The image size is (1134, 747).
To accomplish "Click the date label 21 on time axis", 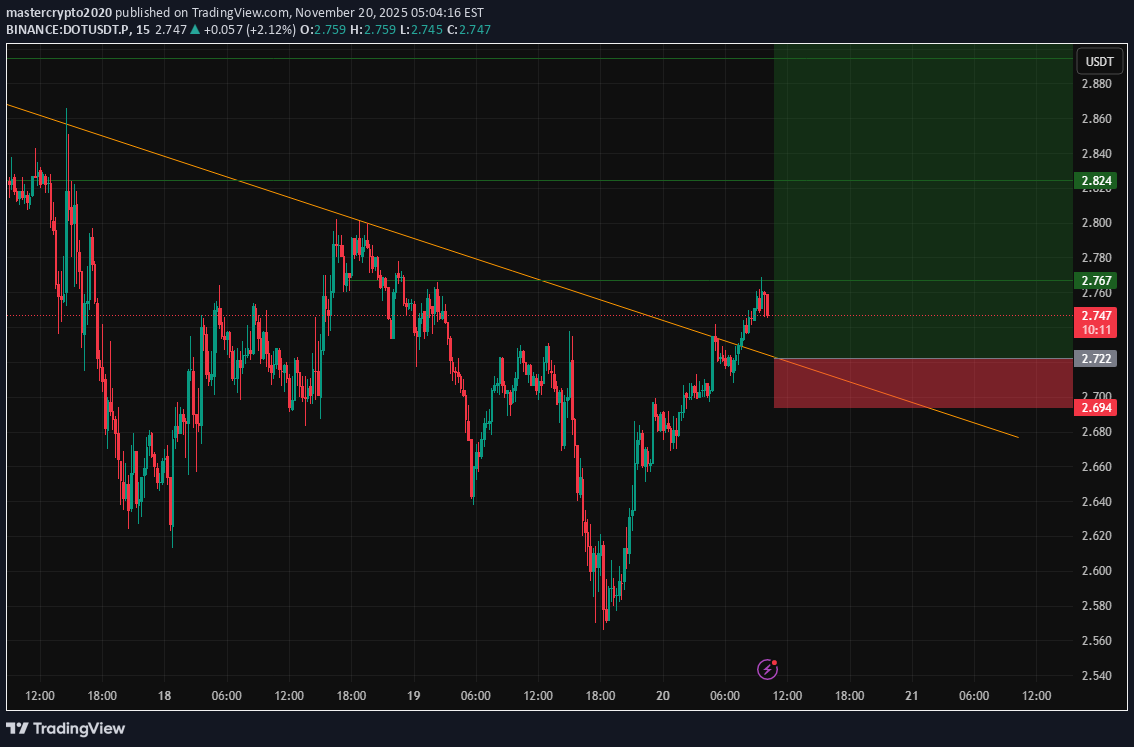I will pyautogui.click(x=911, y=696).
